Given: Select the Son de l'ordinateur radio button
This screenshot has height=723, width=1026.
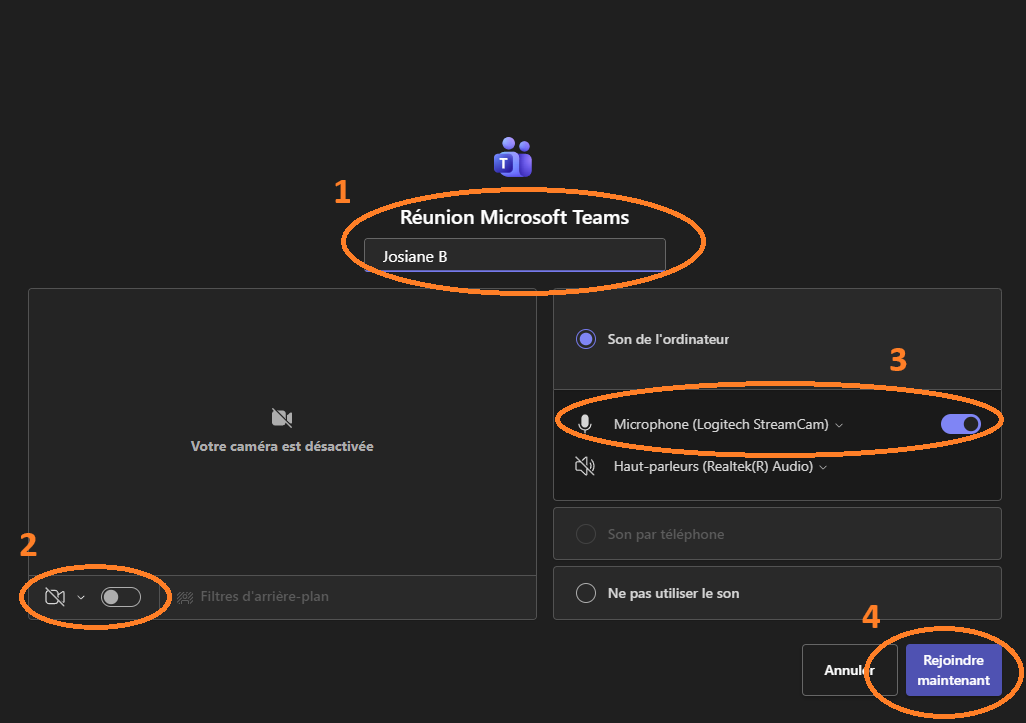Looking at the screenshot, I should coord(586,339).
